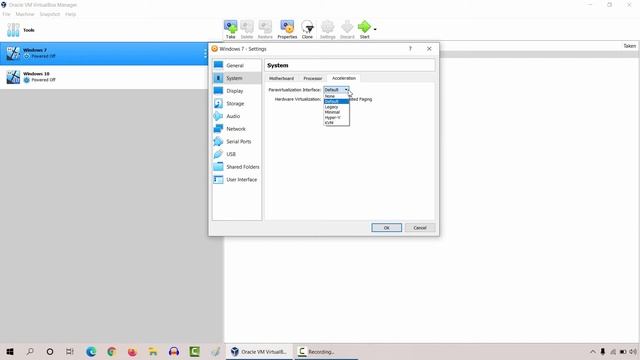
Task: Open the Snapshot menu
Action: click(x=50, y=14)
